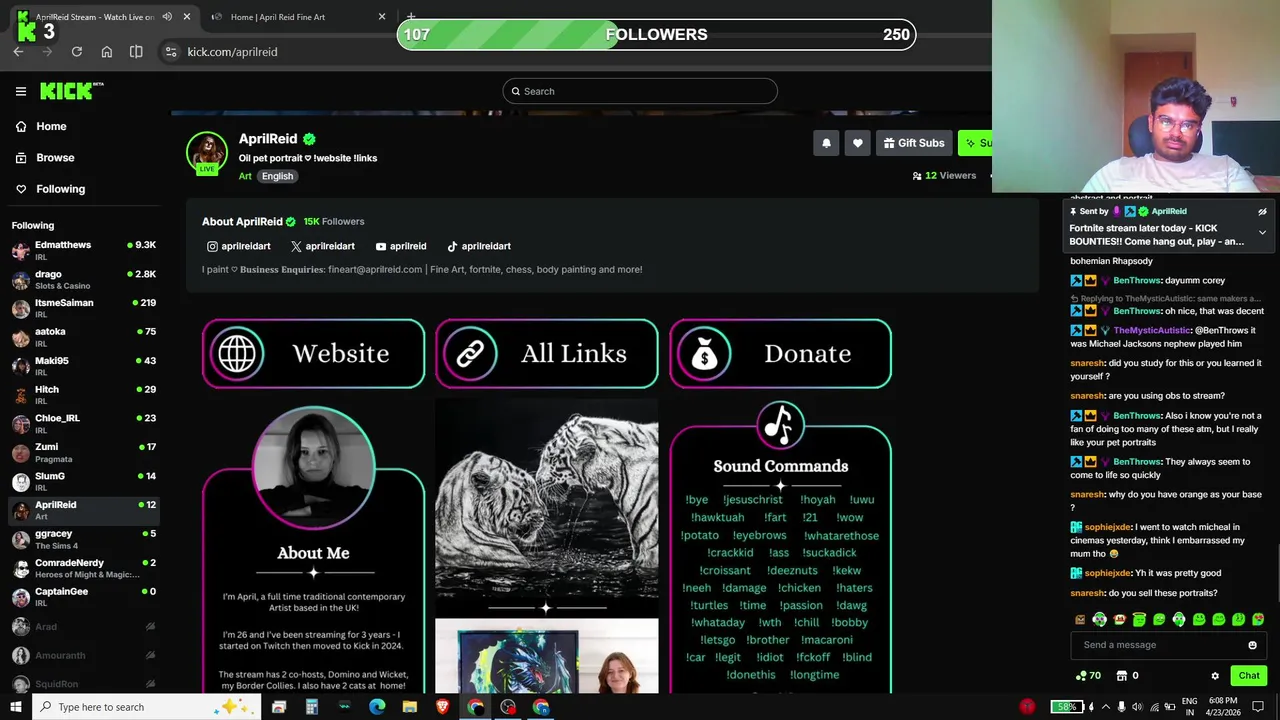
Task: Go back using browser back arrow
Action: click(x=18, y=52)
